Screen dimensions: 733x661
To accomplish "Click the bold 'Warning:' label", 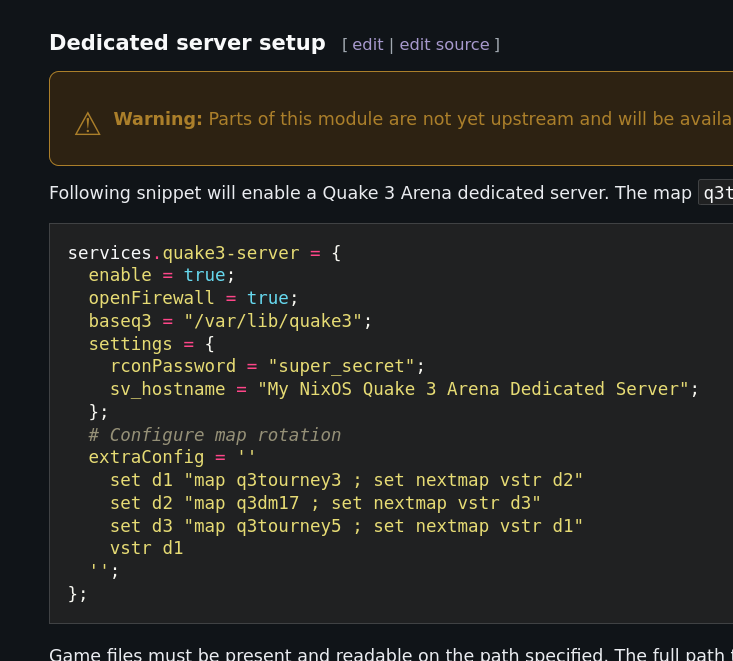I will pyautogui.click(x=158, y=119).
